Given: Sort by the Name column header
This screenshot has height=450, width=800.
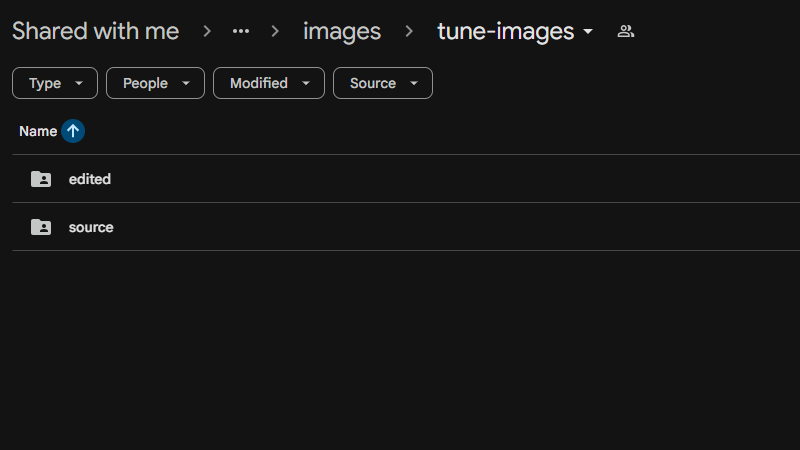Looking at the screenshot, I should coord(38,131).
